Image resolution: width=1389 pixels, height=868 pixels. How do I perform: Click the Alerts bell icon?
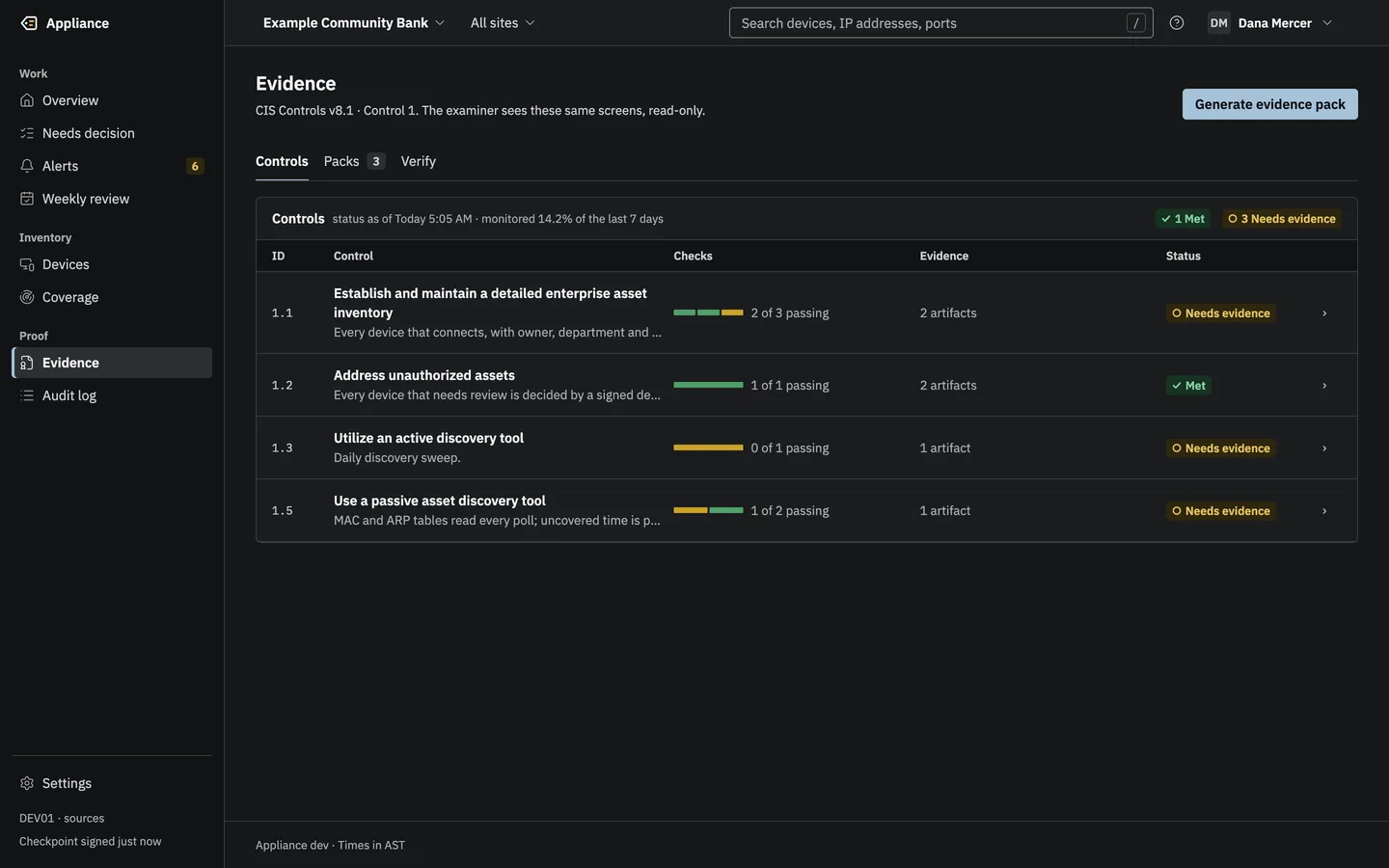tap(27, 166)
